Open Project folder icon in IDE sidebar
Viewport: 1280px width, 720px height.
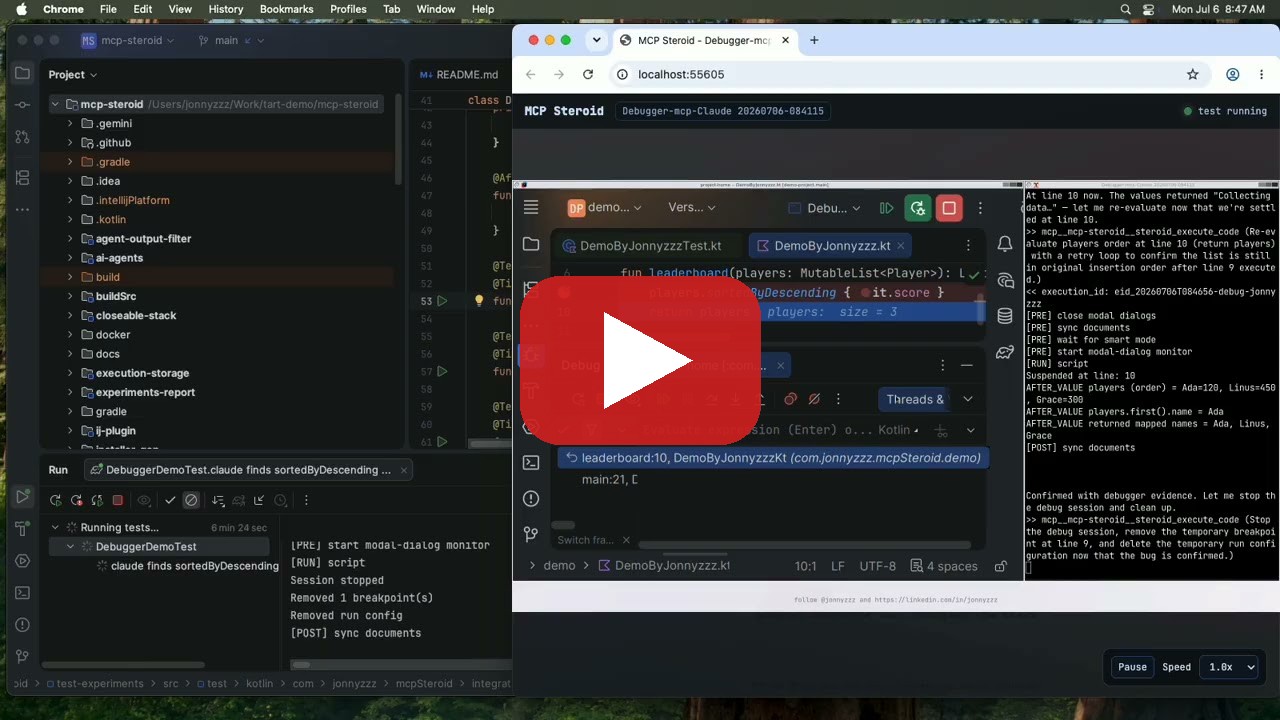[x=22, y=73]
